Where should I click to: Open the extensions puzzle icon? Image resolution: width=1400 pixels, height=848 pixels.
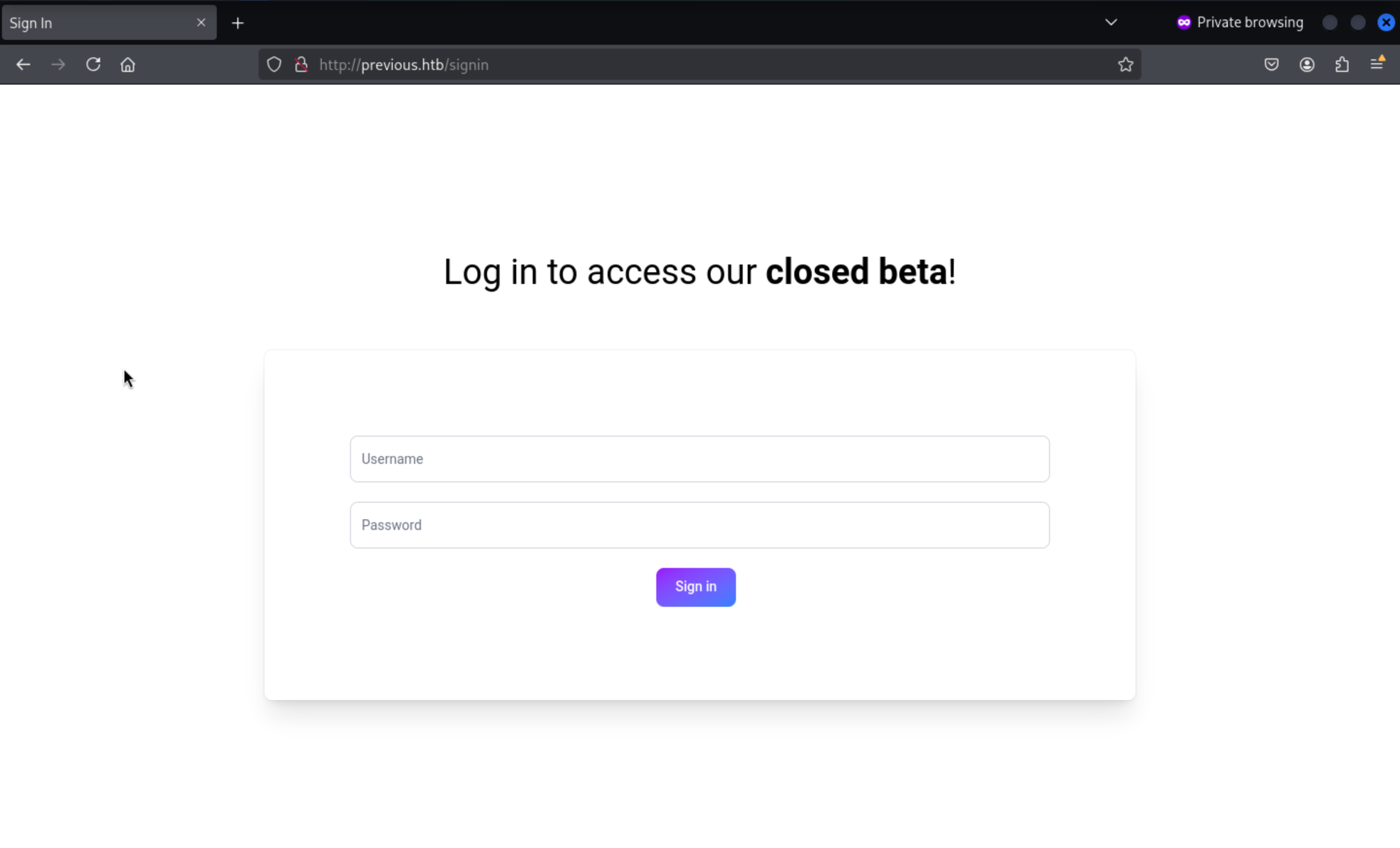(1342, 65)
